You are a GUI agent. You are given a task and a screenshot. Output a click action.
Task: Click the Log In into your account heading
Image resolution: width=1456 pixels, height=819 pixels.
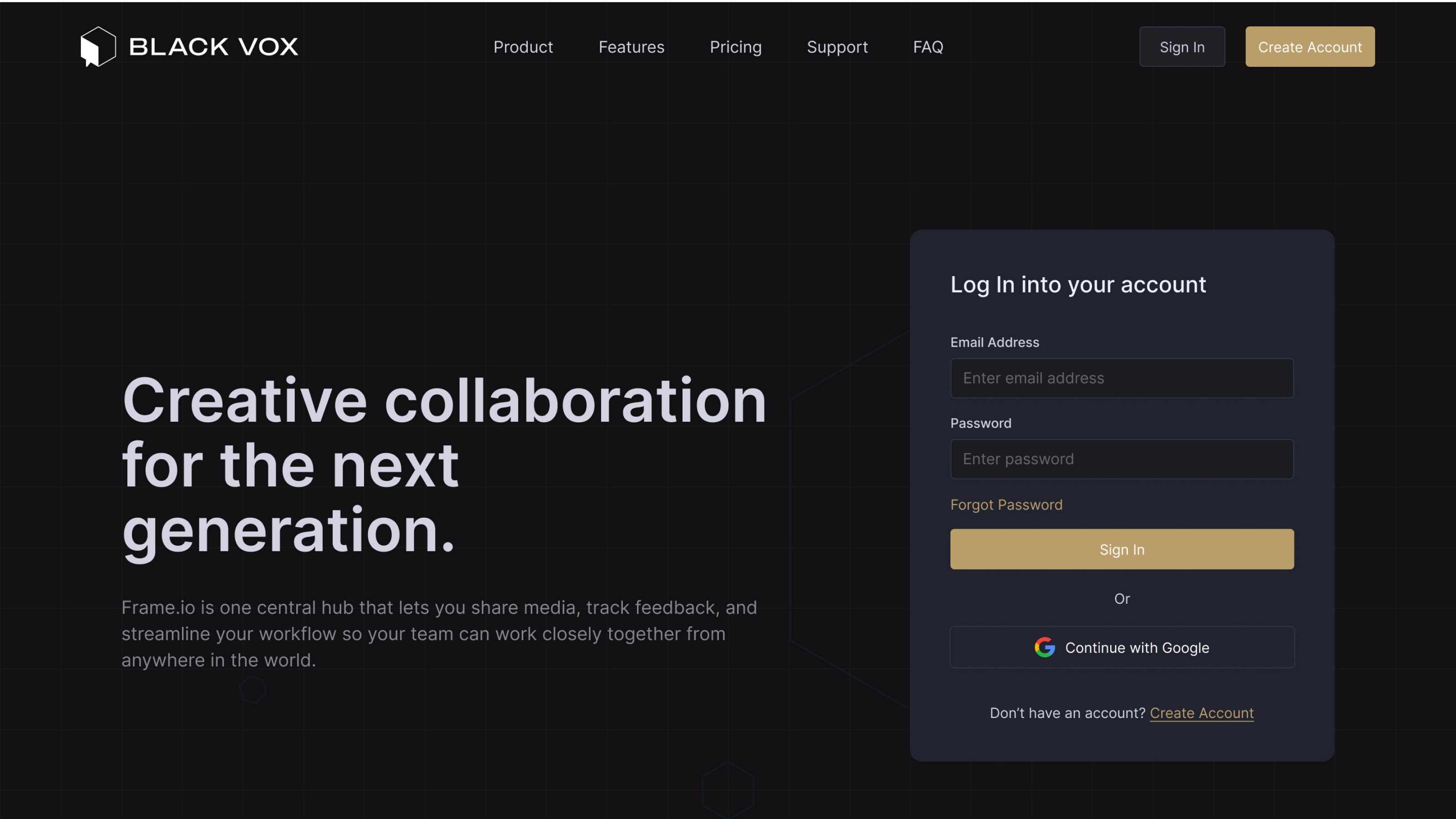[x=1078, y=284]
